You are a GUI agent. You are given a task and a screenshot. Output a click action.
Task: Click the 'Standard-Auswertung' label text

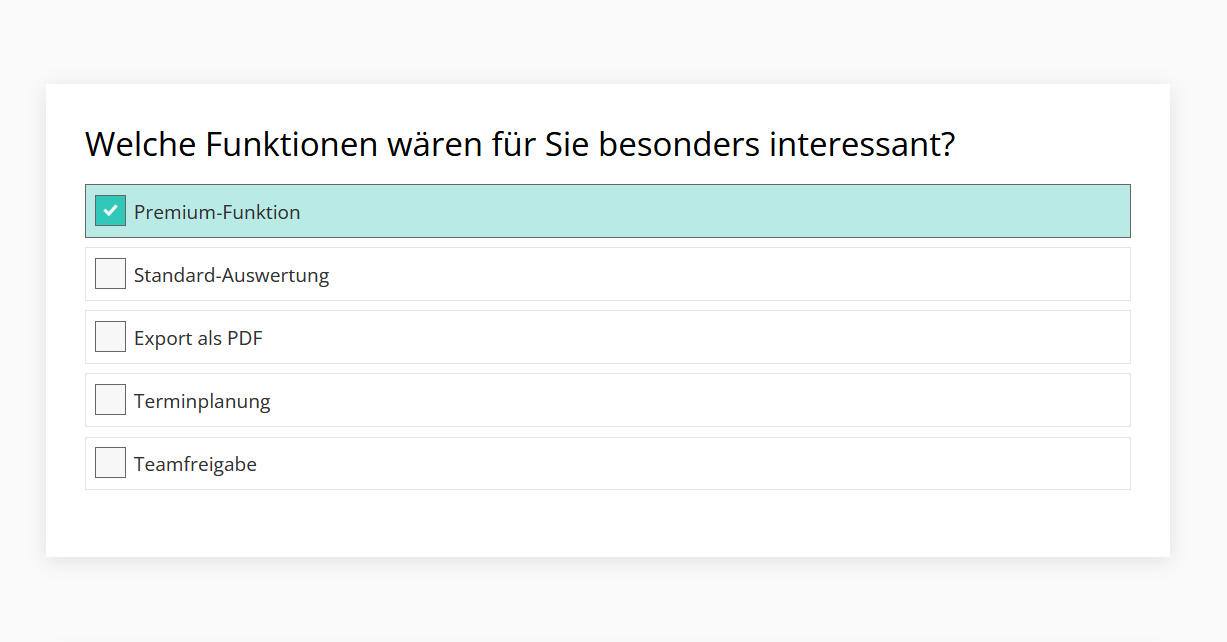[x=231, y=275]
